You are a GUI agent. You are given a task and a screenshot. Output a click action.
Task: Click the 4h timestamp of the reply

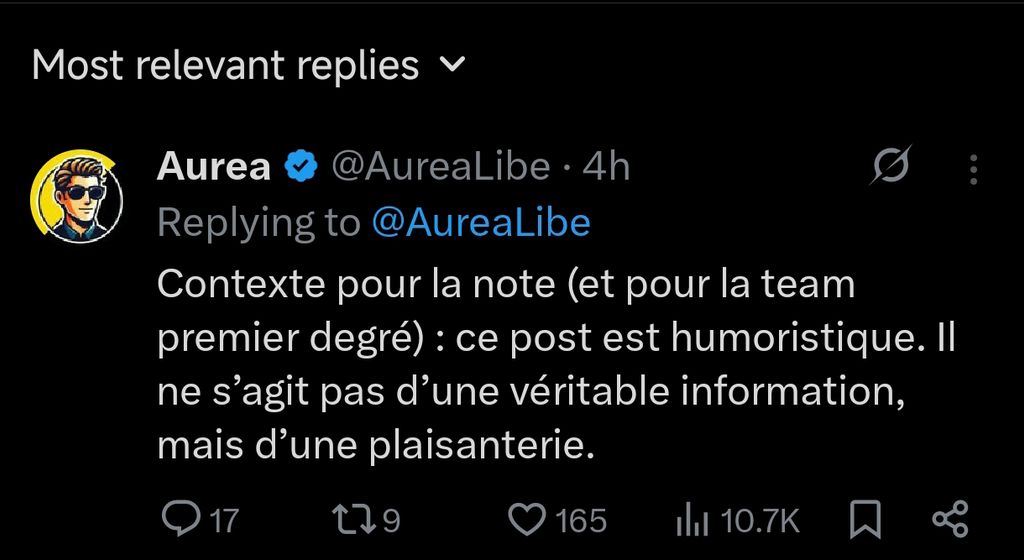[606, 167]
